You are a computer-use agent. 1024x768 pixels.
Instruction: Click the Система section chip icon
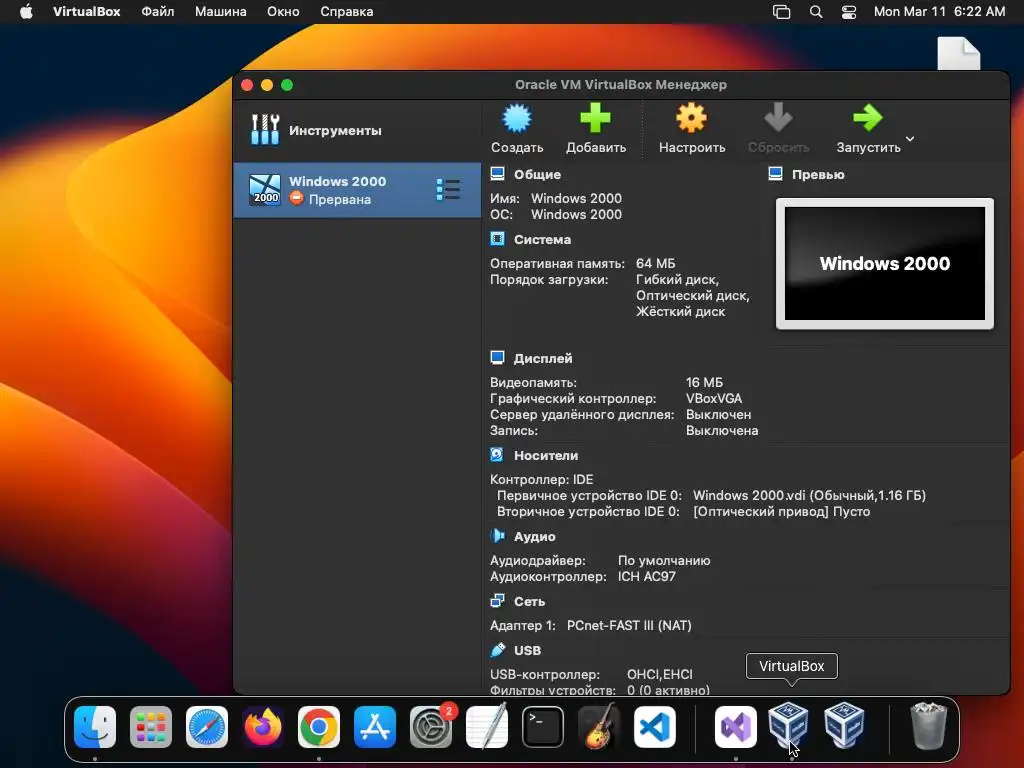tap(498, 239)
